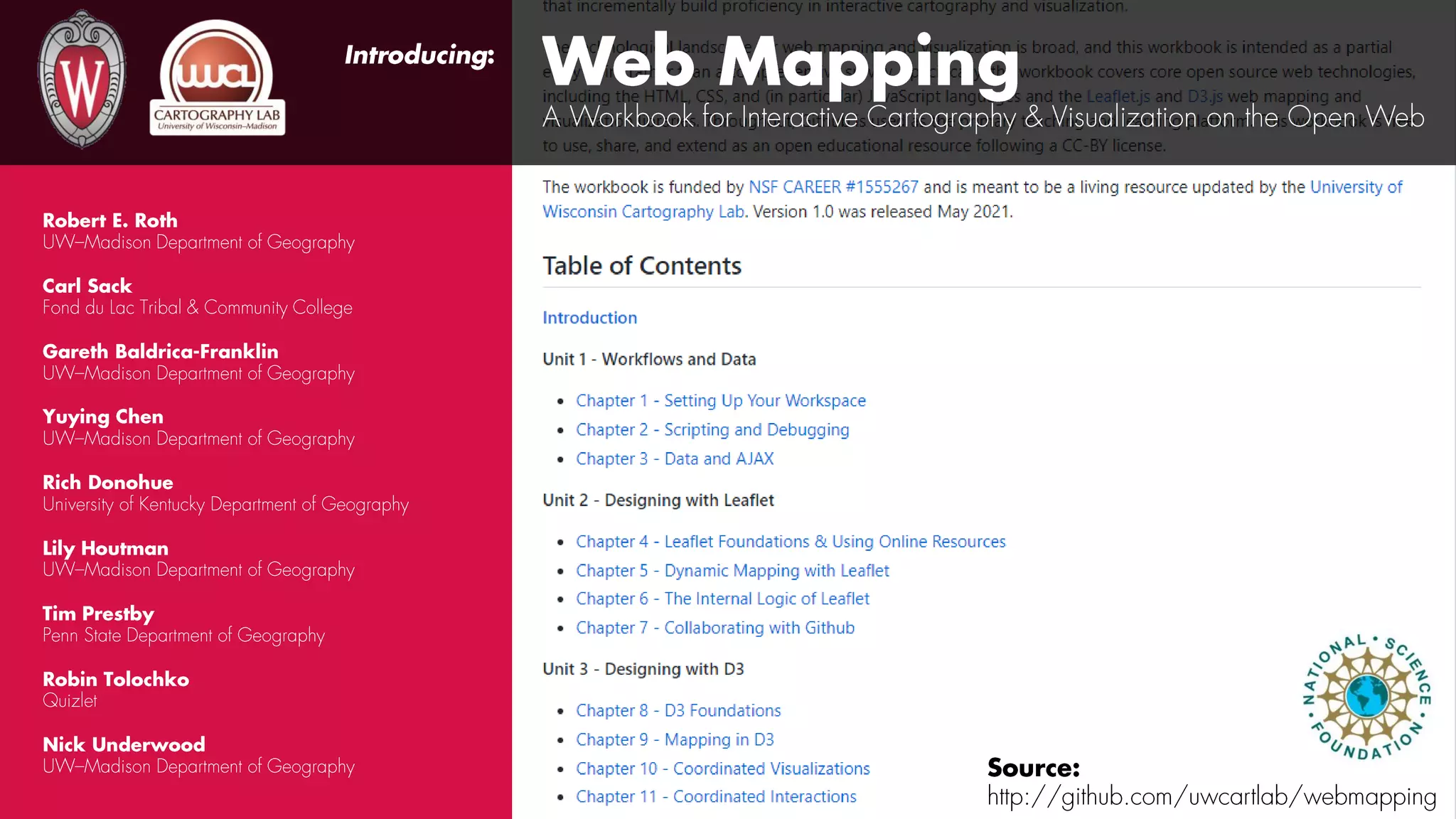The width and height of the screenshot is (1456, 819).
Task: Open Chapter 4 - Leaflet Foundations link
Action: [790, 542]
